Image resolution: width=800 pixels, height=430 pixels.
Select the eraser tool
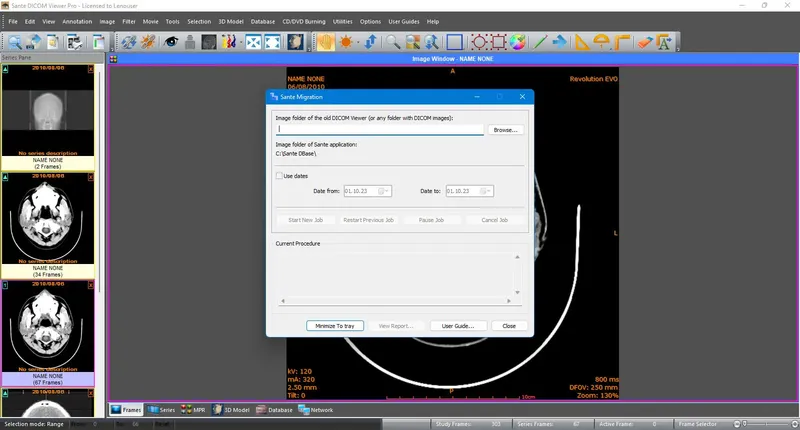click(645, 42)
